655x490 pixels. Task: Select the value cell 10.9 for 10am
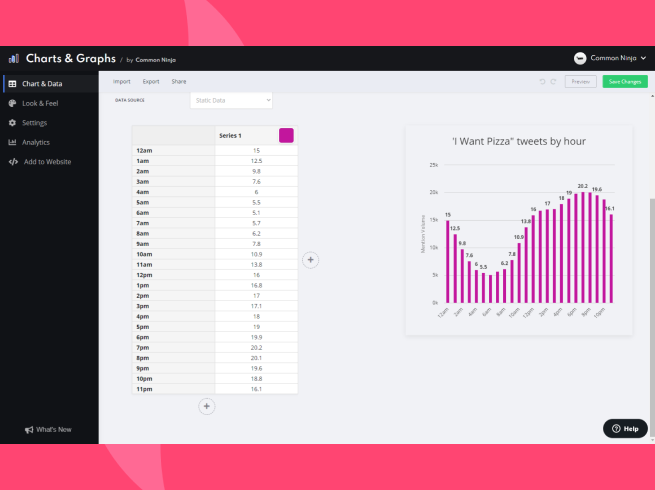click(x=256, y=254)
